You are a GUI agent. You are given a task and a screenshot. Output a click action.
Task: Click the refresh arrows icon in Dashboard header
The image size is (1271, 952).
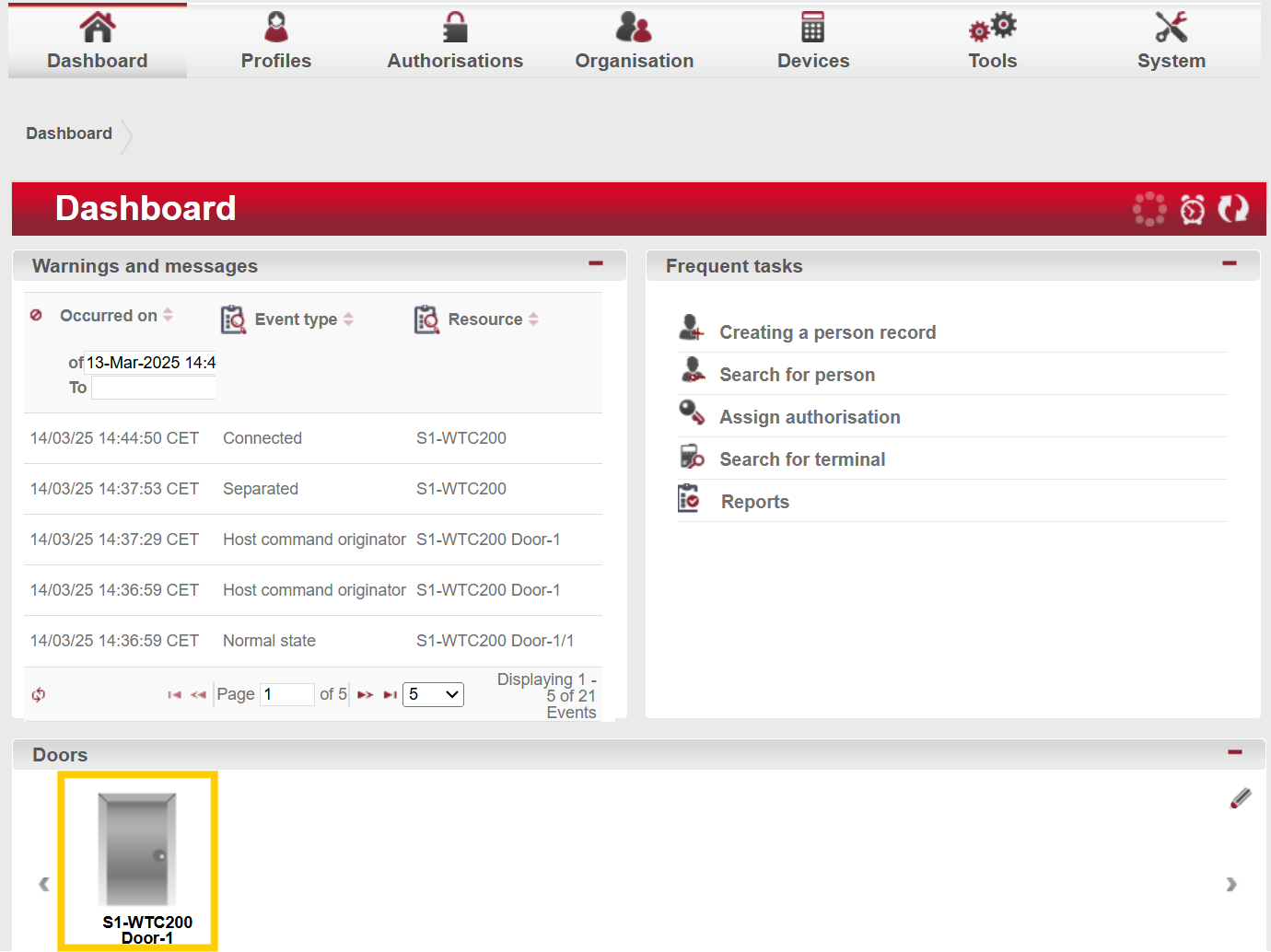click(x=1232, y=209)
